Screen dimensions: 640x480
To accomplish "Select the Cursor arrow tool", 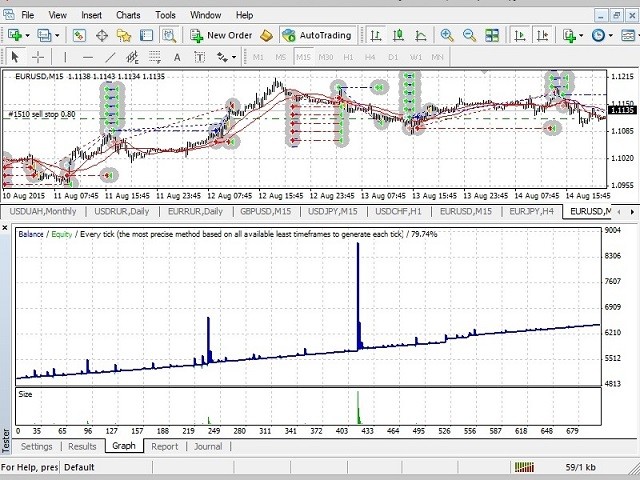I will [15, 57].
